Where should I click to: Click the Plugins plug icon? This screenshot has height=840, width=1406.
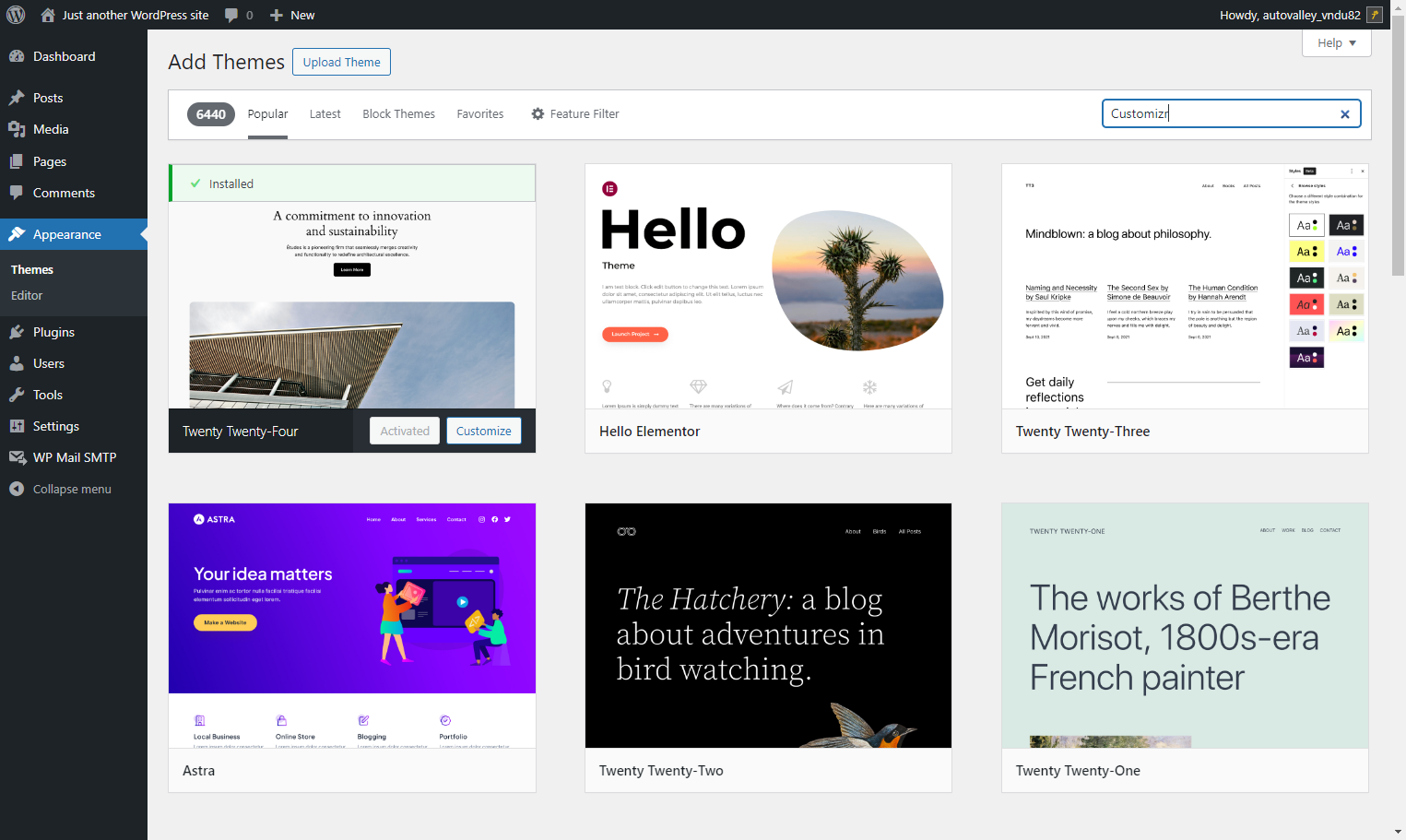click(x=17, y=332)
